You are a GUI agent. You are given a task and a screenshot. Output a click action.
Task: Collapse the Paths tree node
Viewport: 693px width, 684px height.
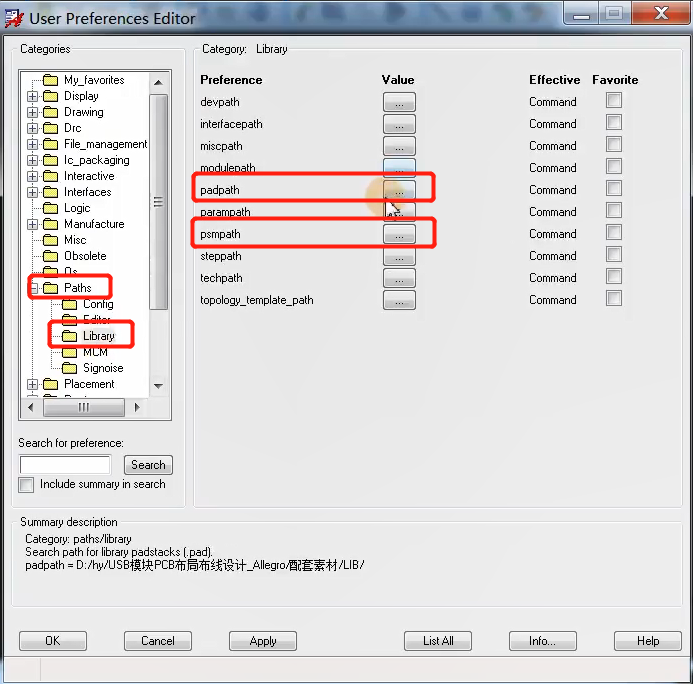point(33,288)
